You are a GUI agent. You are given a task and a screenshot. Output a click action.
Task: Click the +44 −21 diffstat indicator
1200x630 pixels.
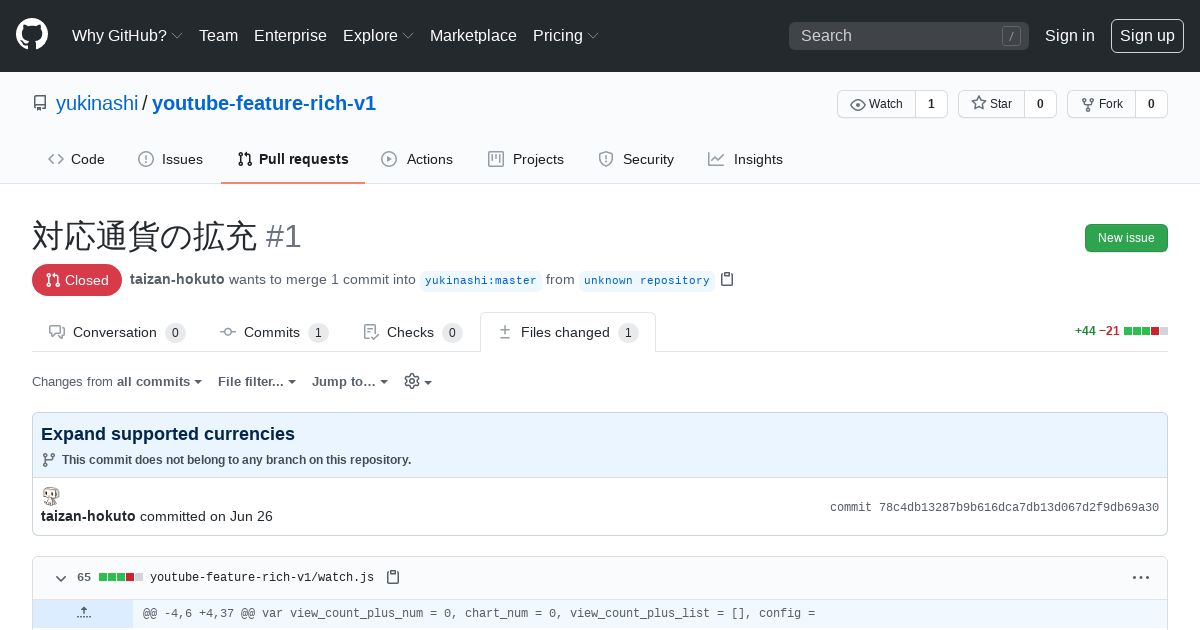tap(1121, 331)
